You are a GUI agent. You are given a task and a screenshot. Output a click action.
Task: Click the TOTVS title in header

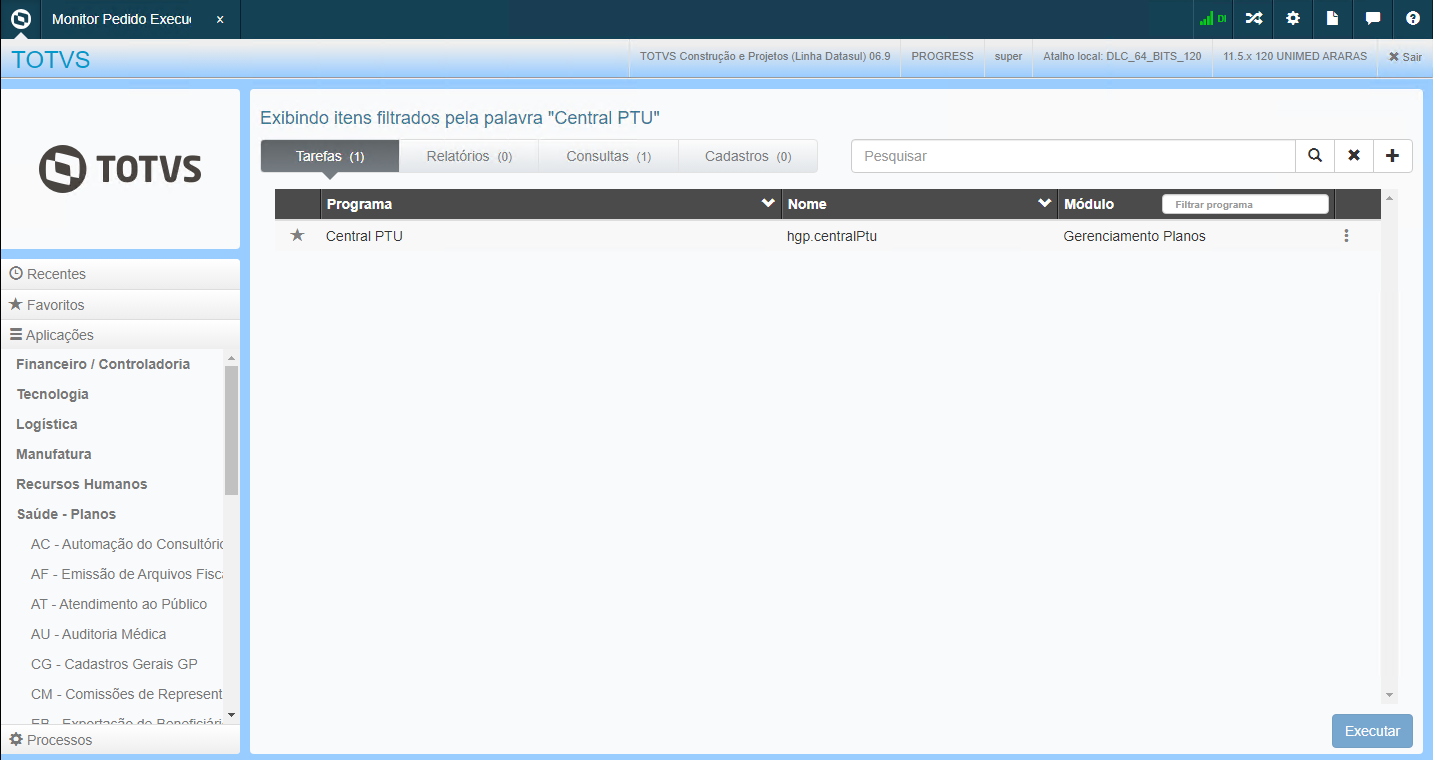[51, 60]
